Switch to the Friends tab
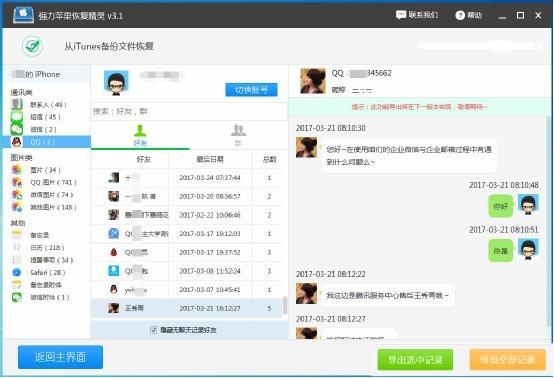Screen dimensions: 554x378 pyautogui.click(x=140, y=135)
